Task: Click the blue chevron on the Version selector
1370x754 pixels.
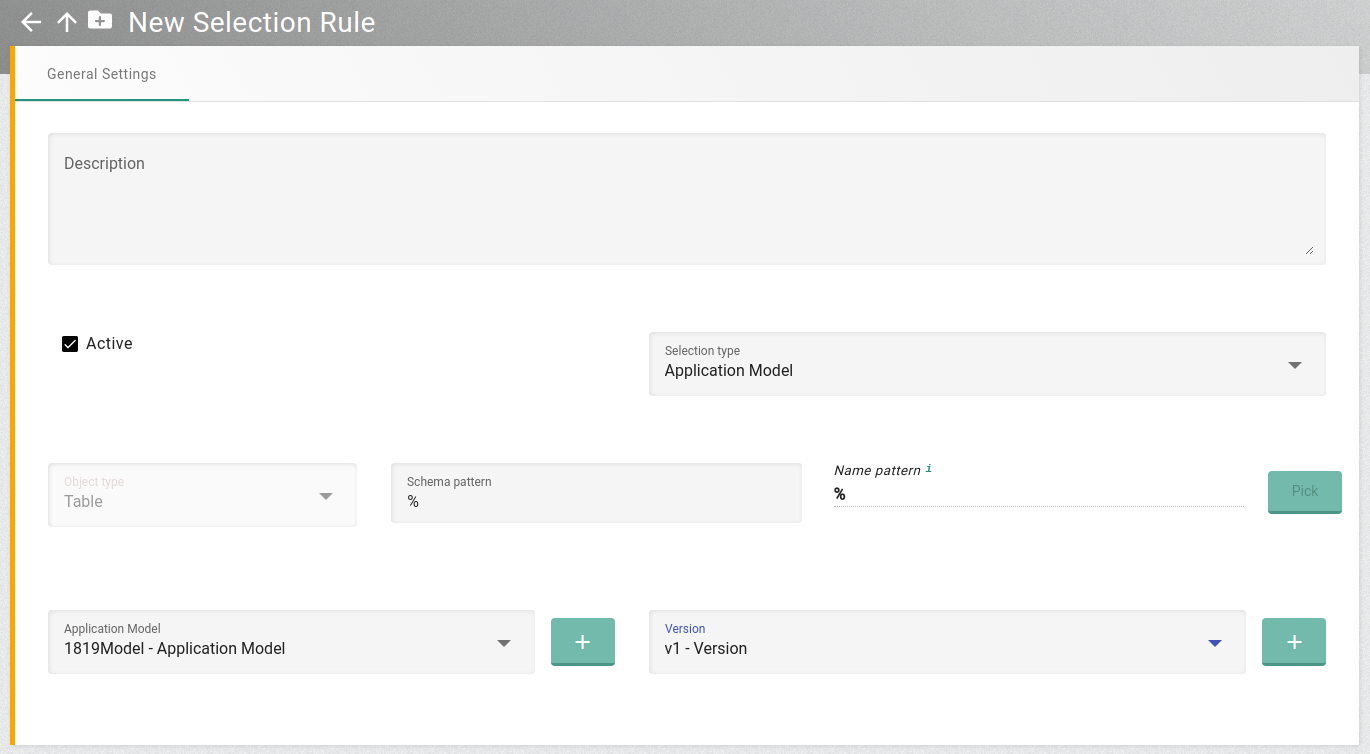Action: coord(1214,643)
